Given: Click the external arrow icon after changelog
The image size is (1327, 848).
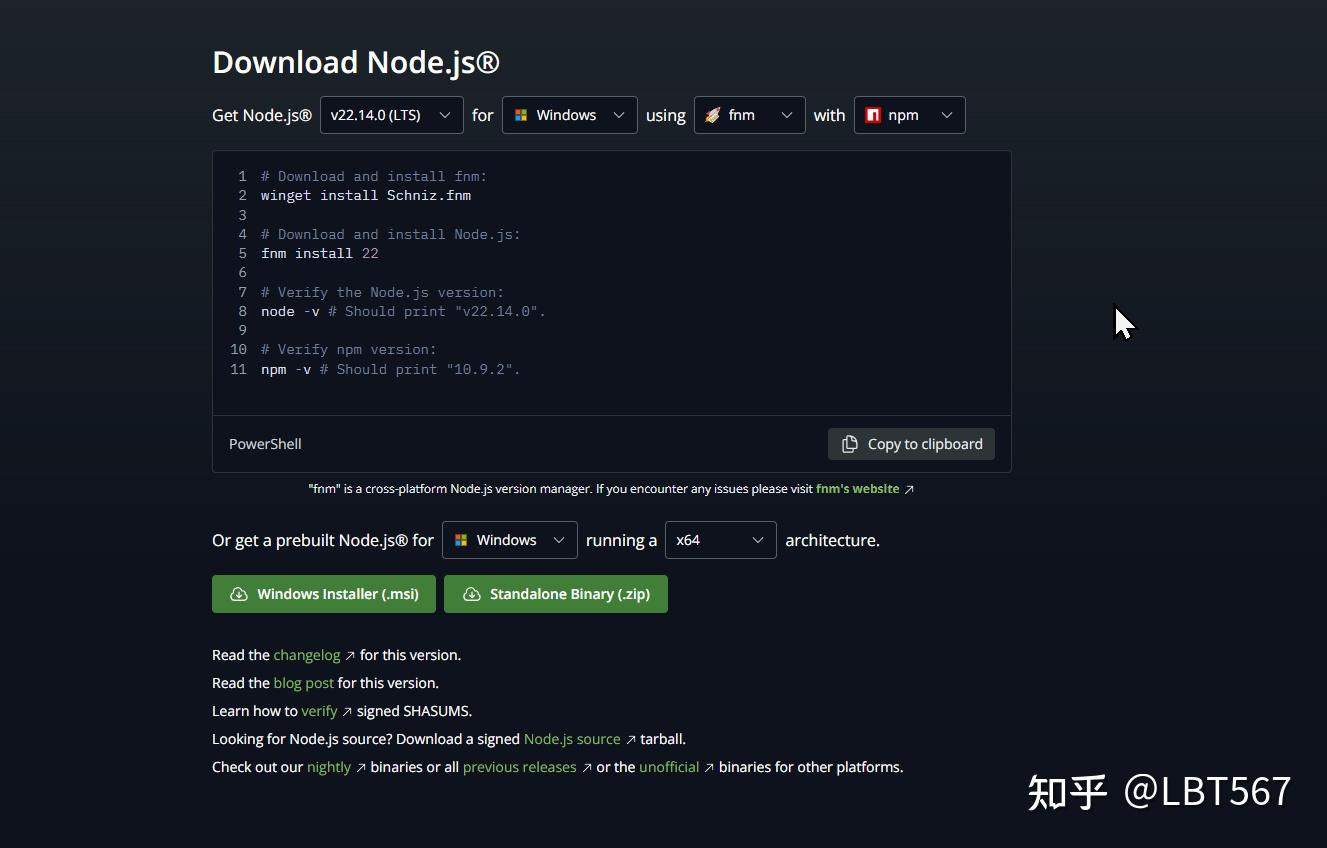Looking at the screenshot, I should click(x=350, y=655).
